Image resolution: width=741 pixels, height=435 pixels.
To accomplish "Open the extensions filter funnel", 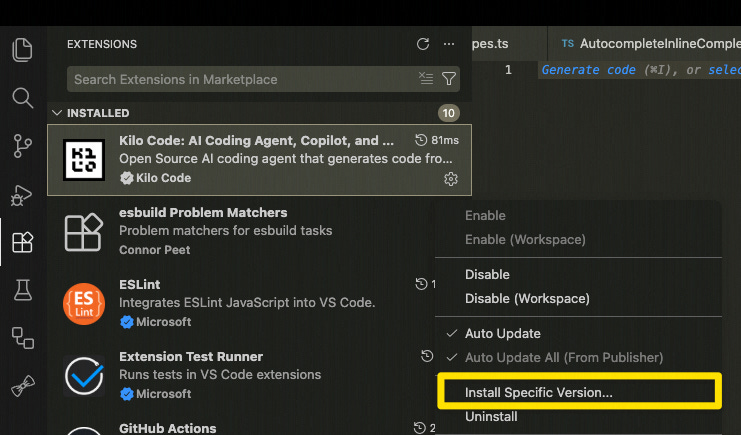I will coord(448,78).
